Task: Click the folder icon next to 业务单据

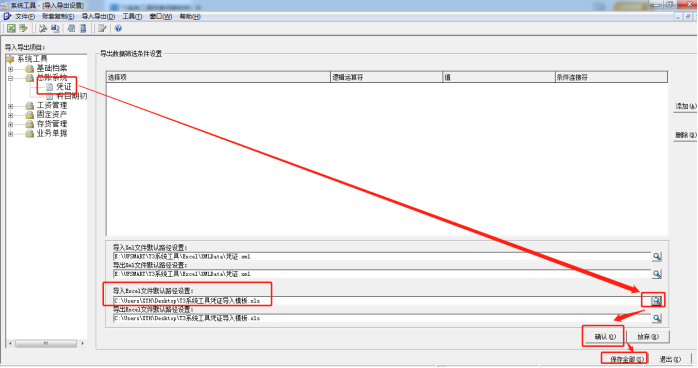Action: tap(29, 134)
